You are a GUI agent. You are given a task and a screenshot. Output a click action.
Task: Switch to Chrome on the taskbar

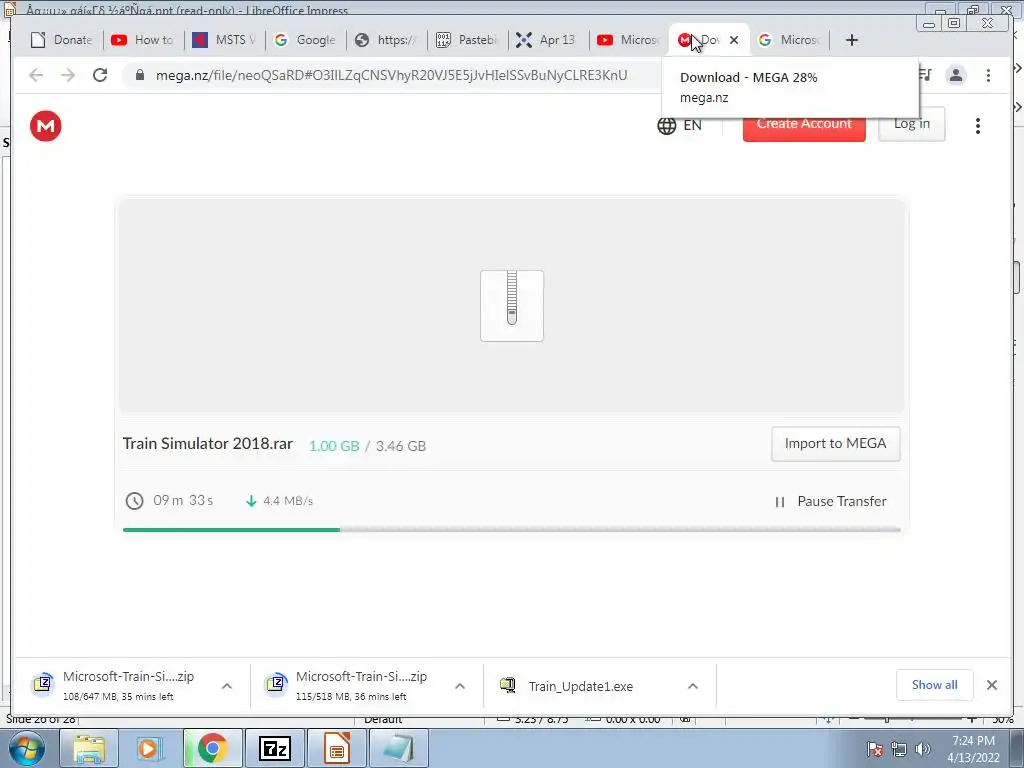[212, 748]
